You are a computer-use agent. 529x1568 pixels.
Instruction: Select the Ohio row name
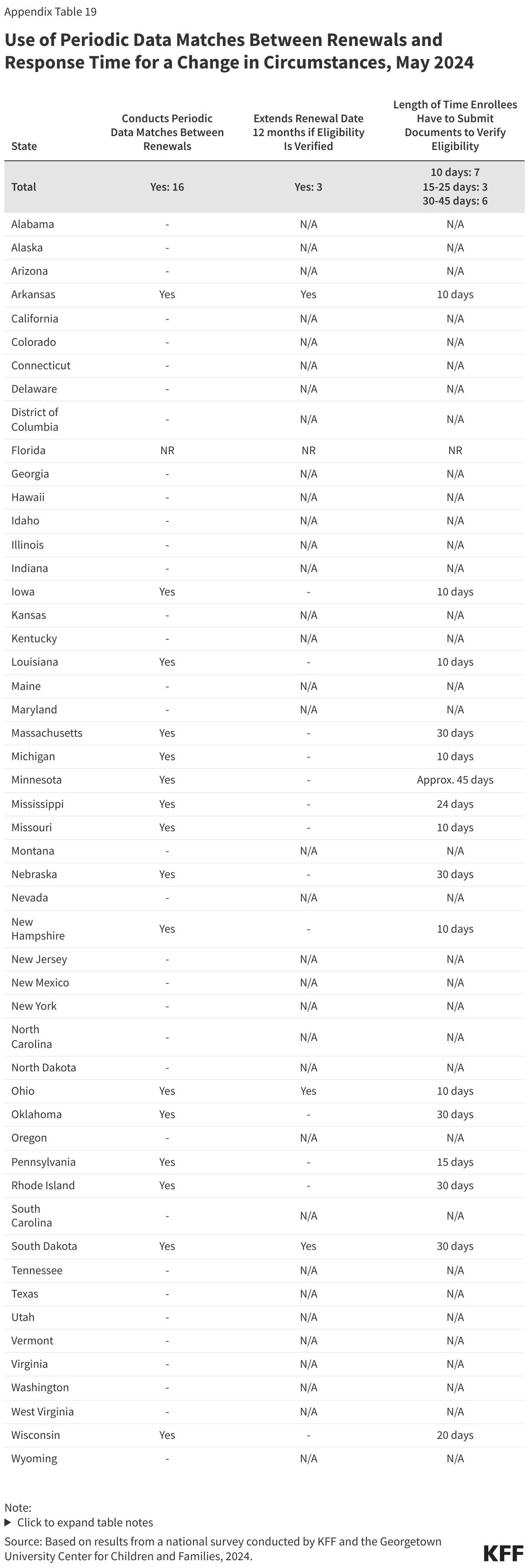tap(23, 1091)
